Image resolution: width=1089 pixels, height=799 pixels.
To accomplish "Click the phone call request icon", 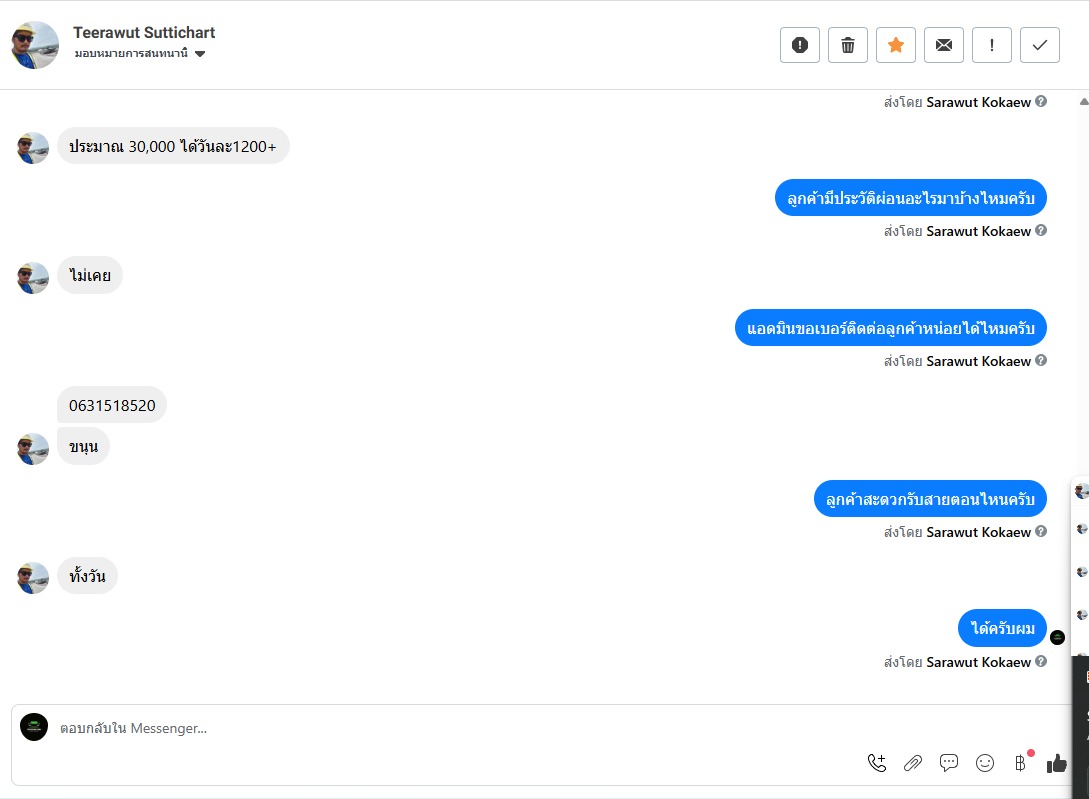I will (x=877, y=763).
